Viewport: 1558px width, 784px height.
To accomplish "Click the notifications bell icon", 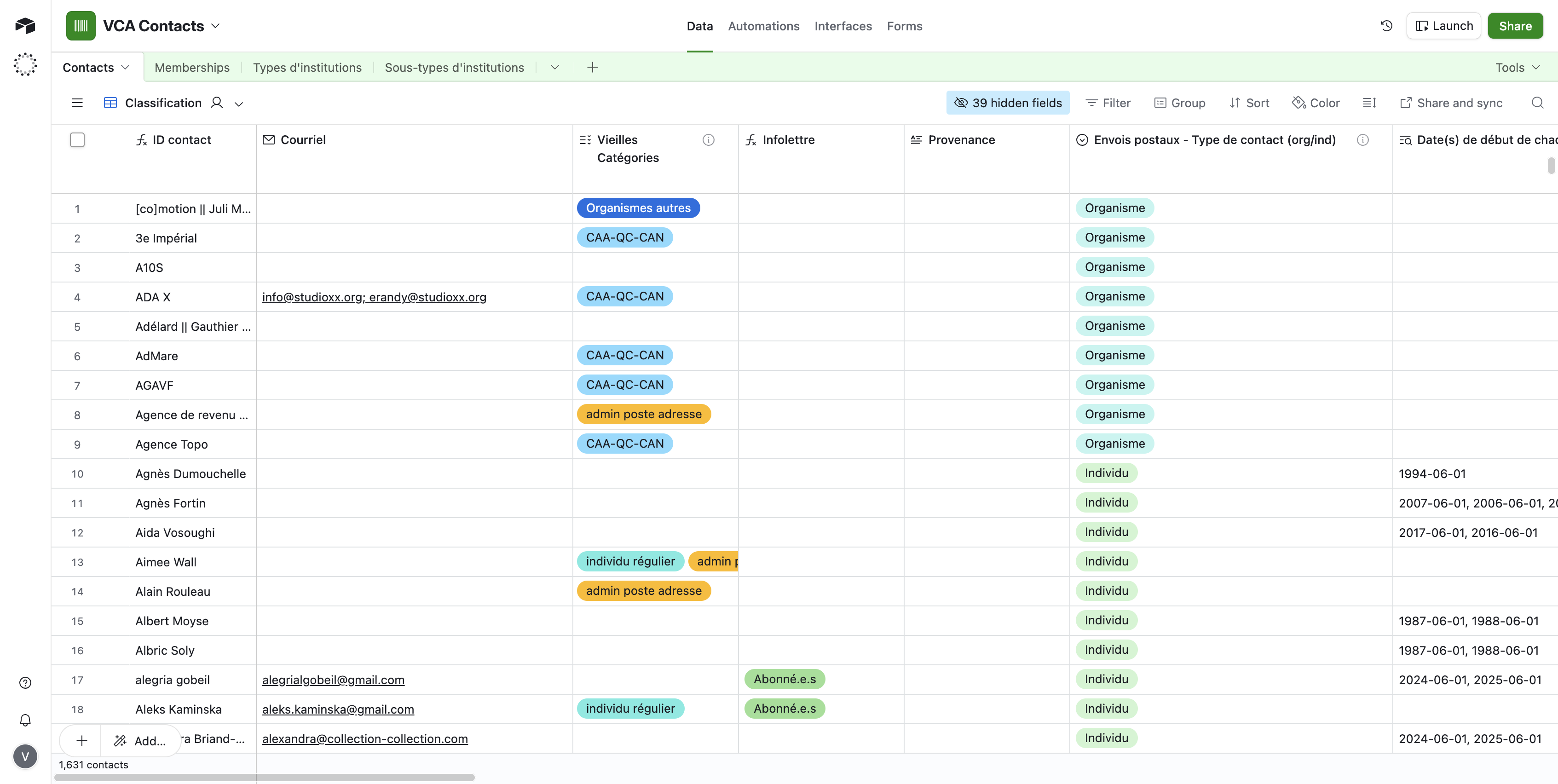I will 25,720.
